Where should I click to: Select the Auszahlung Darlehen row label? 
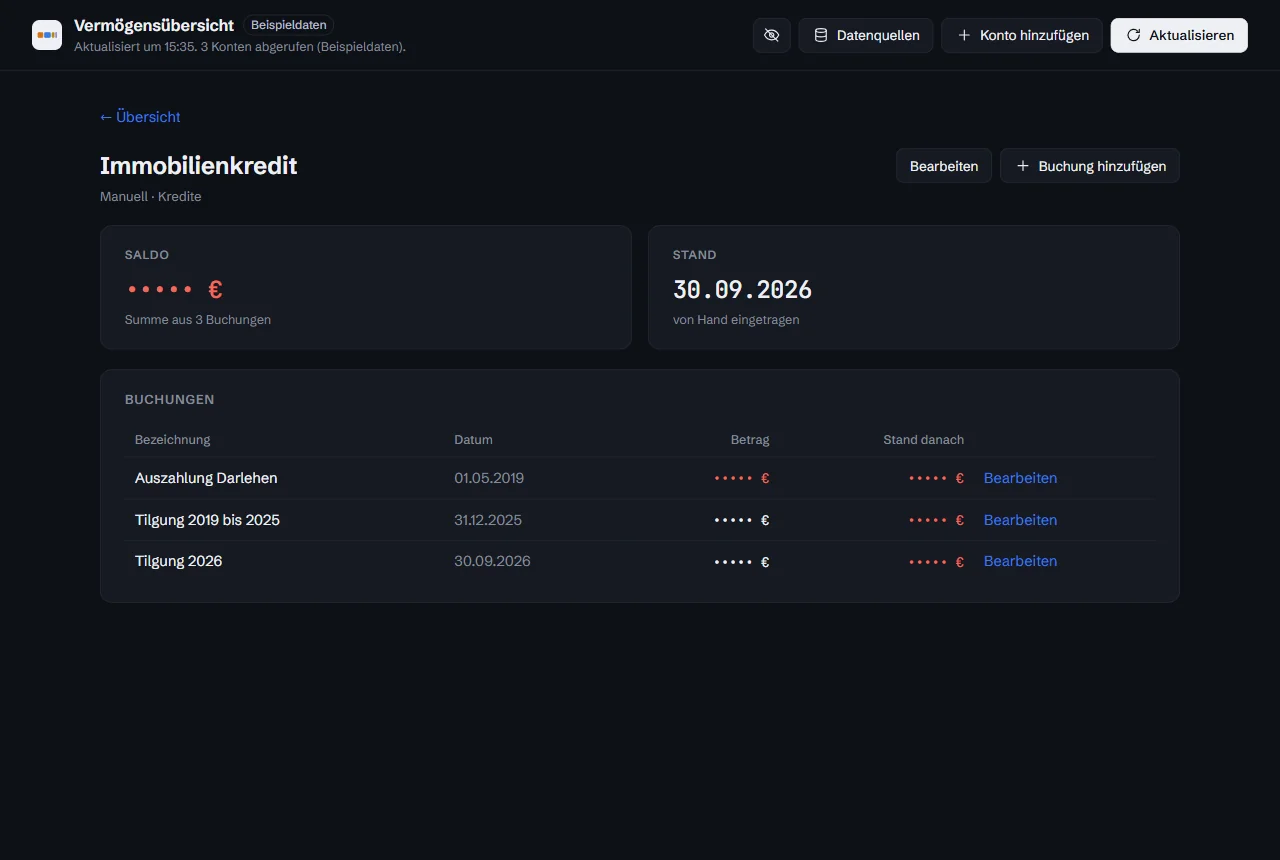point(206,478)
